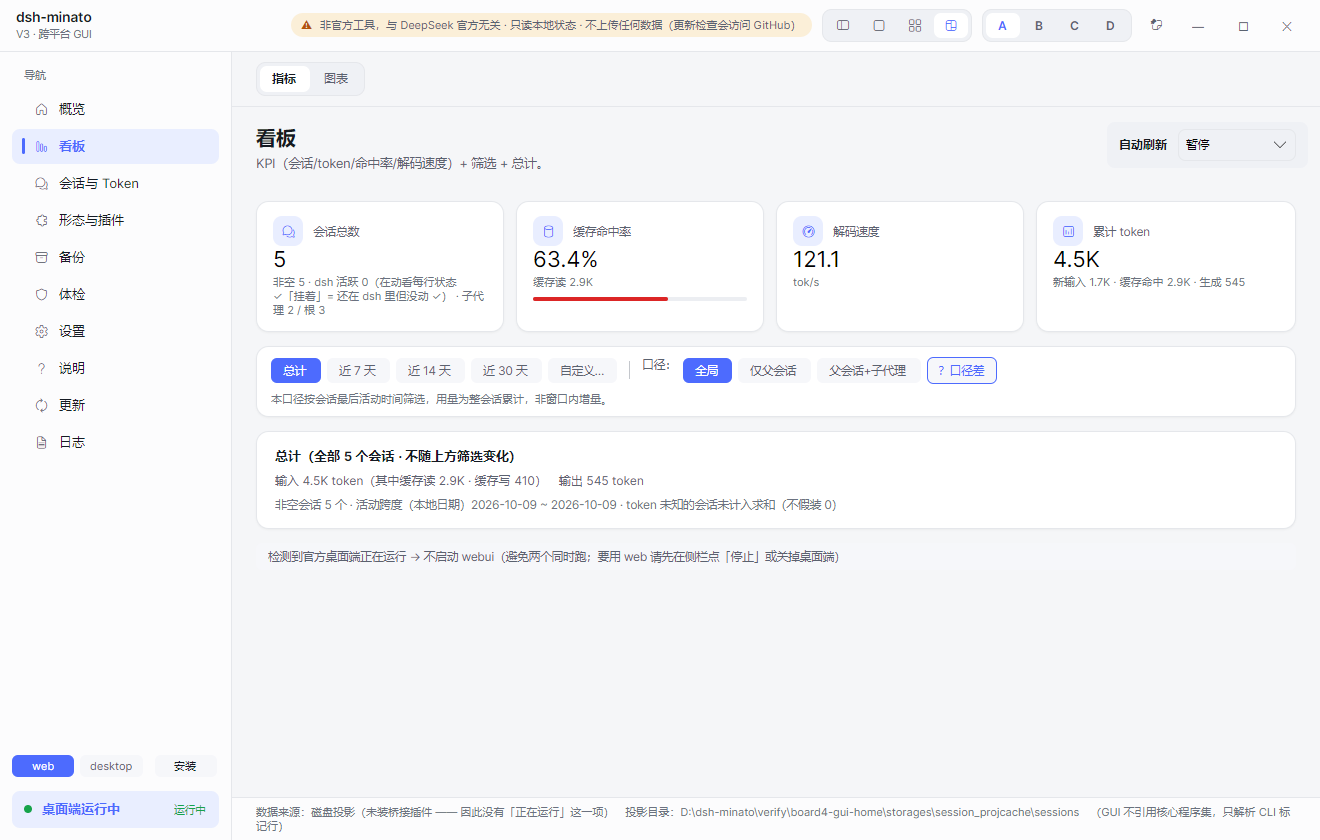Click the 累计 token card icon

click(x=1068, y=231)
